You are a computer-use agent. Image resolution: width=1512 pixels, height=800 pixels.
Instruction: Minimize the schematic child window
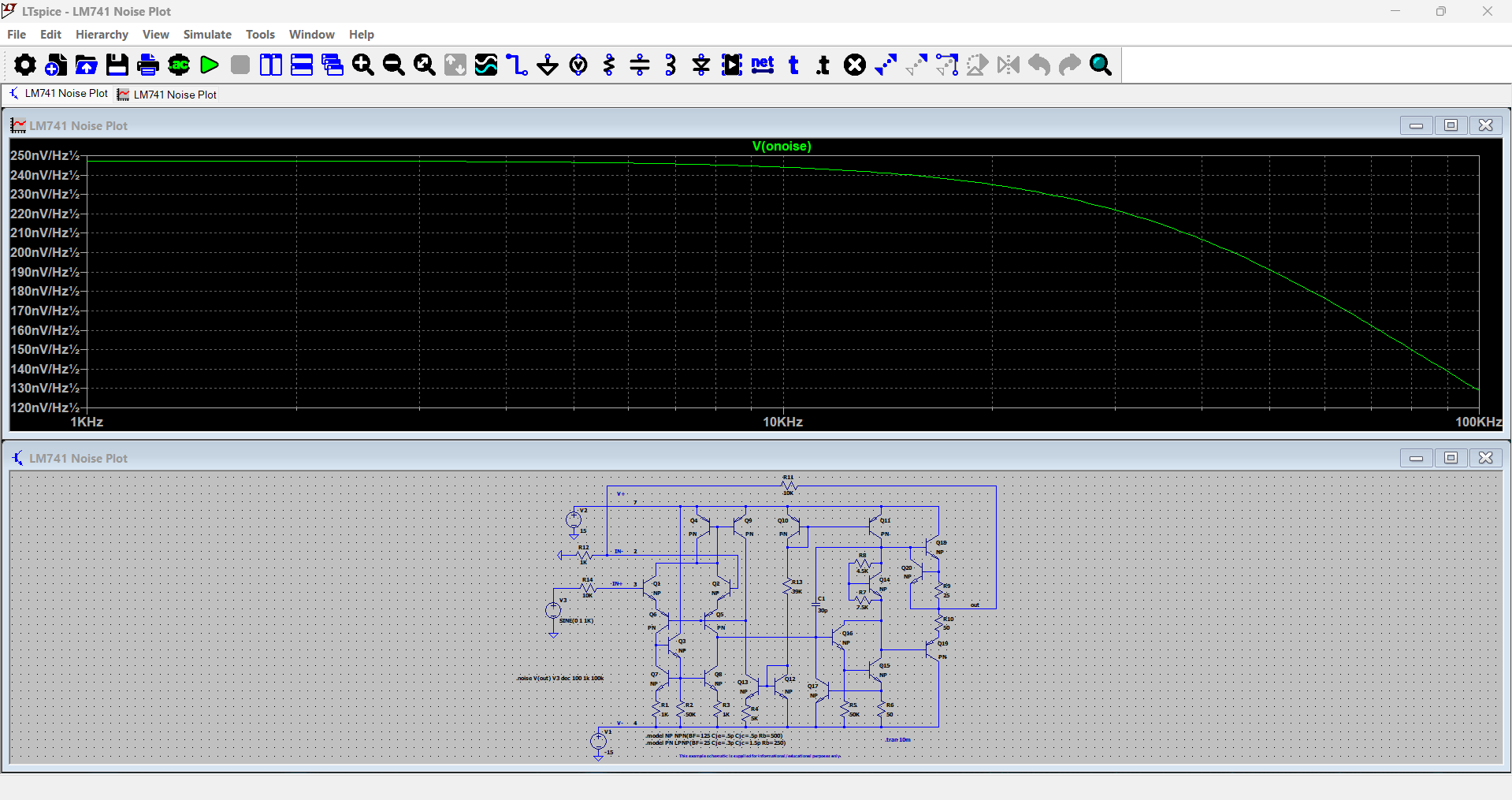[1416, 459]
